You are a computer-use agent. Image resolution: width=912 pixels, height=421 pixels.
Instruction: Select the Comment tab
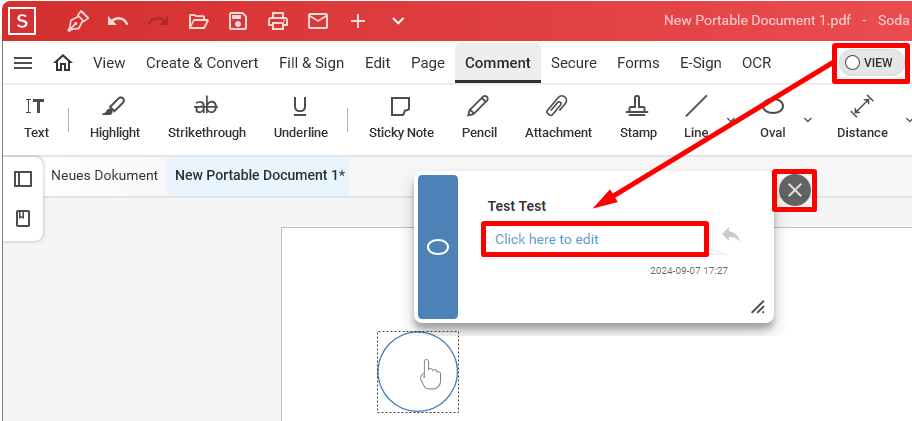pyautogui.click(x=498, y=63)
